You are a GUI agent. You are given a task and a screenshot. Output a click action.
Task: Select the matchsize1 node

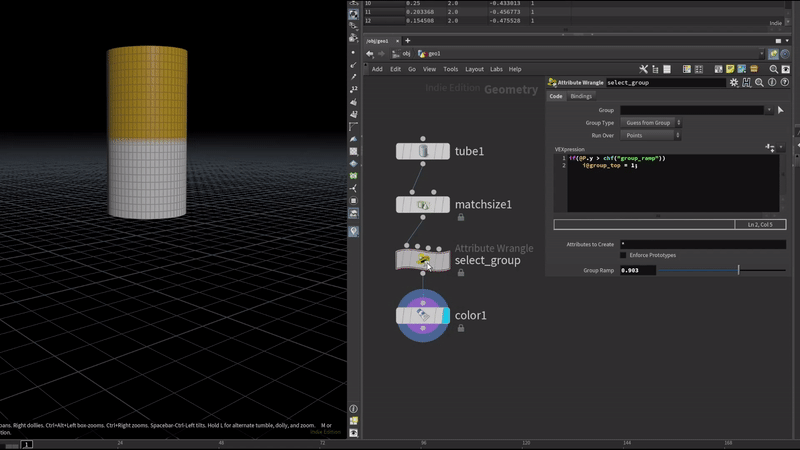pos(423,205)
